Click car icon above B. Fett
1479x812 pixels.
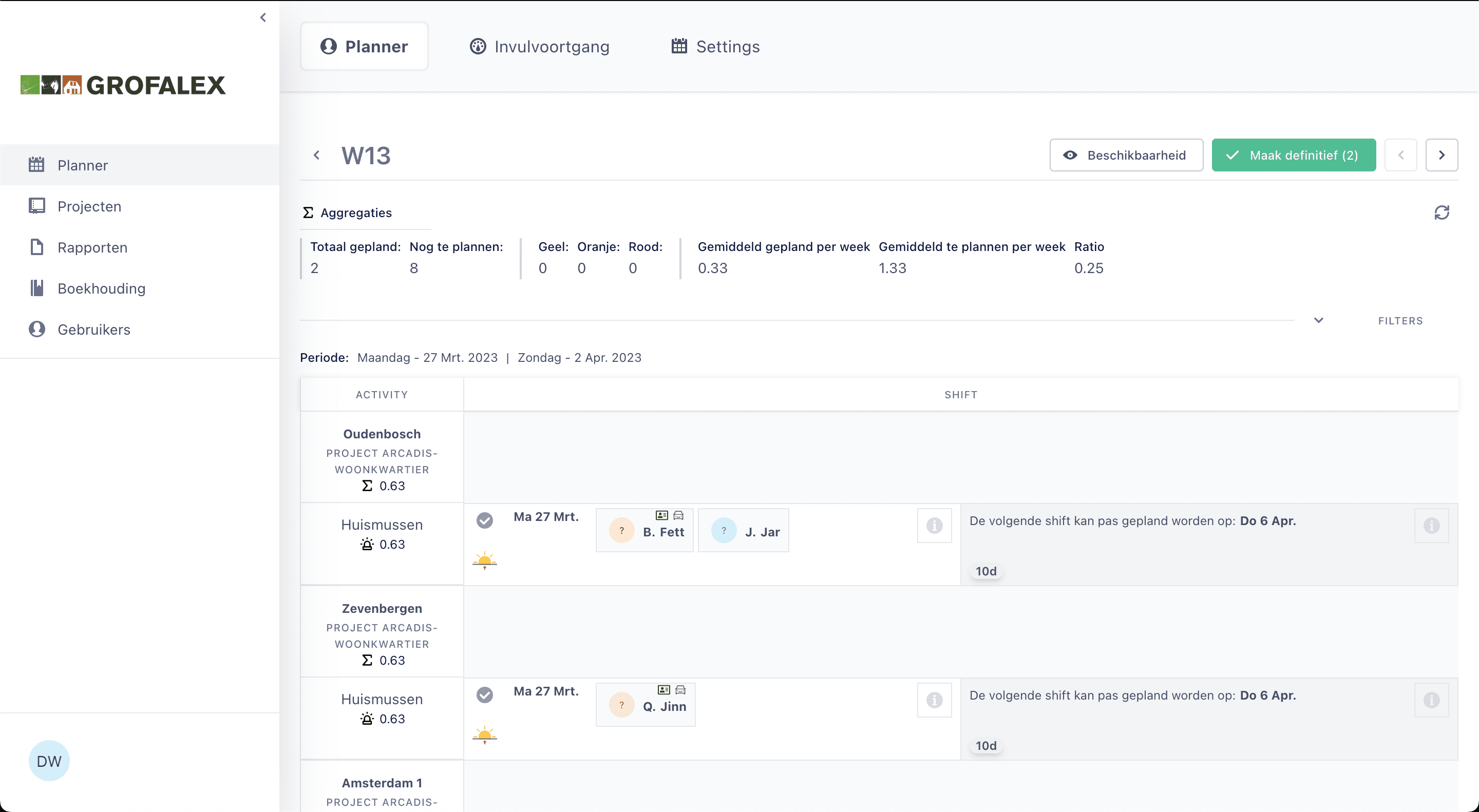point(678,515)
